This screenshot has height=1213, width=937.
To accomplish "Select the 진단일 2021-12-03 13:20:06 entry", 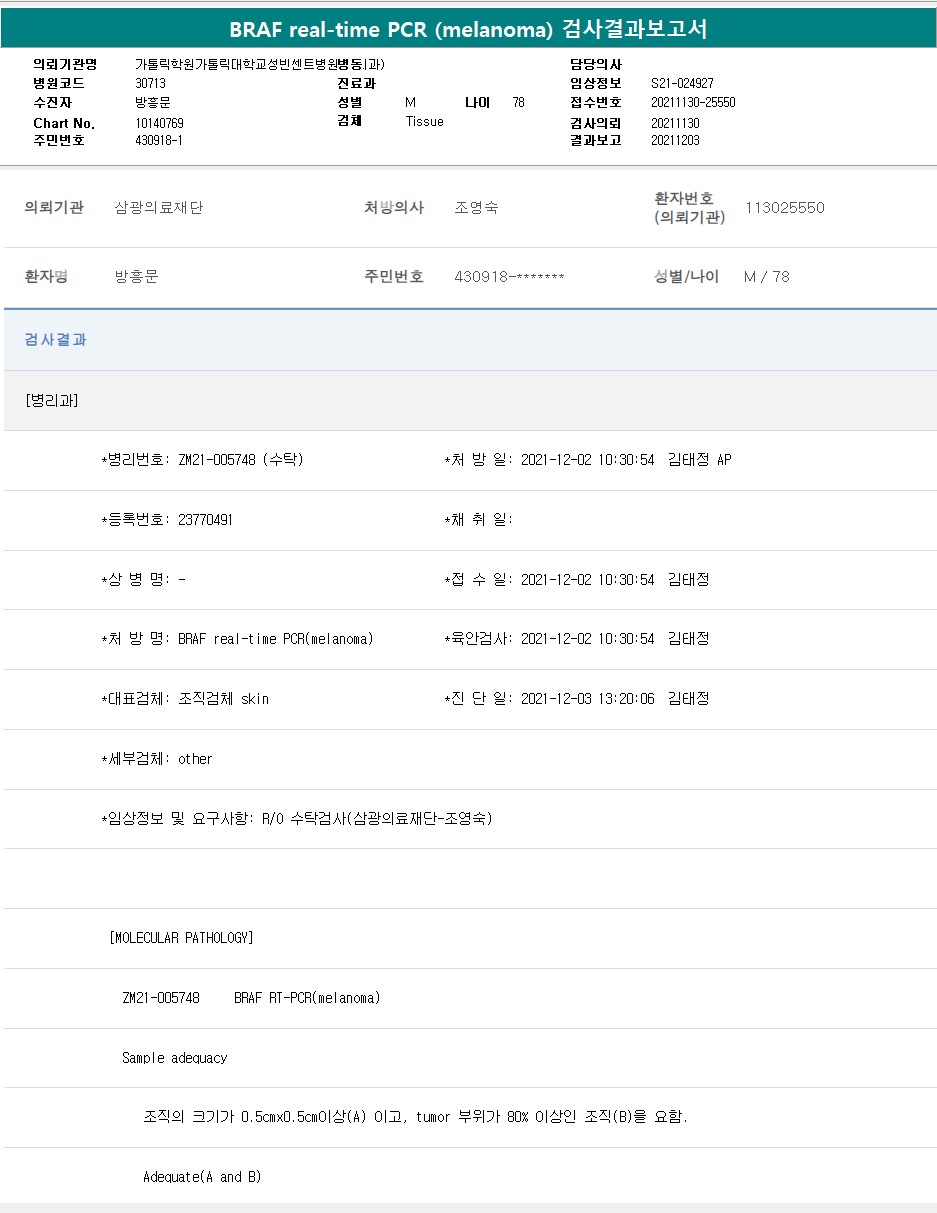I will click(577, 699).
